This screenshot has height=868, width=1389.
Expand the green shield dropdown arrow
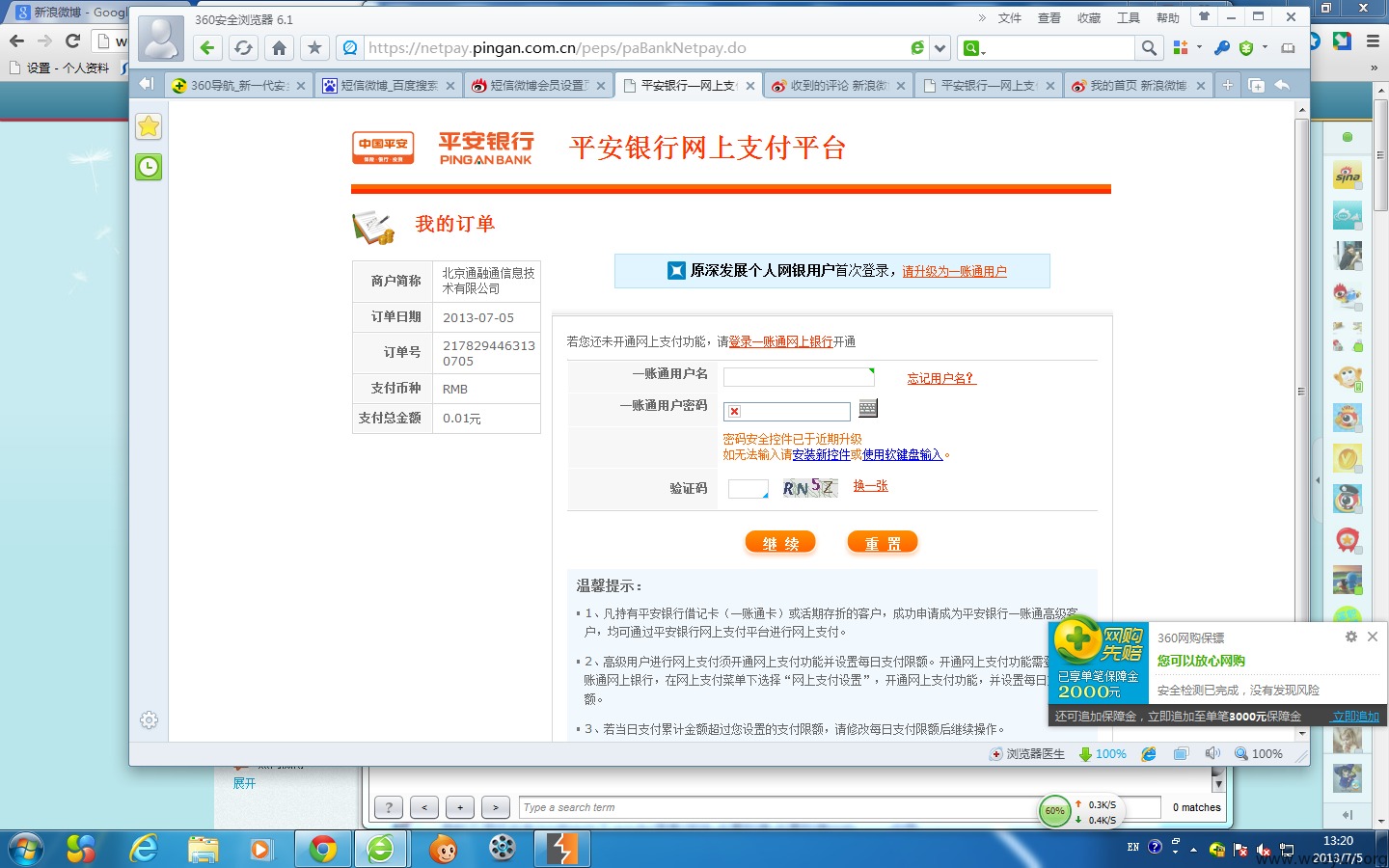point(1265,47)
